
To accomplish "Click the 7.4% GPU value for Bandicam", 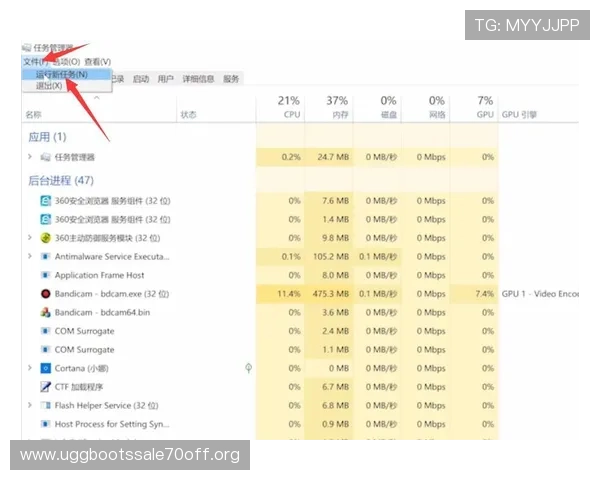I will click(x=484, y=294).
